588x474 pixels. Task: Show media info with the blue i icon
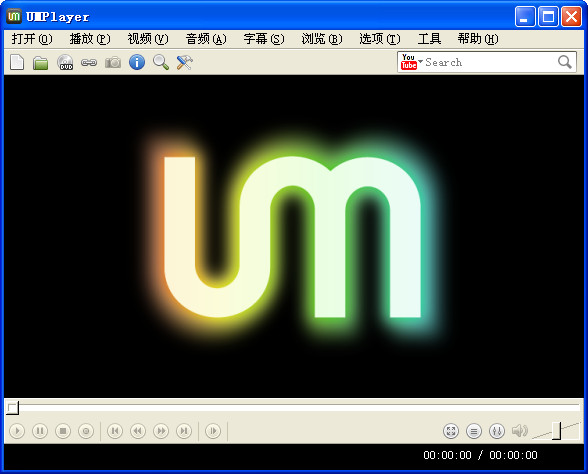[137, 62]
